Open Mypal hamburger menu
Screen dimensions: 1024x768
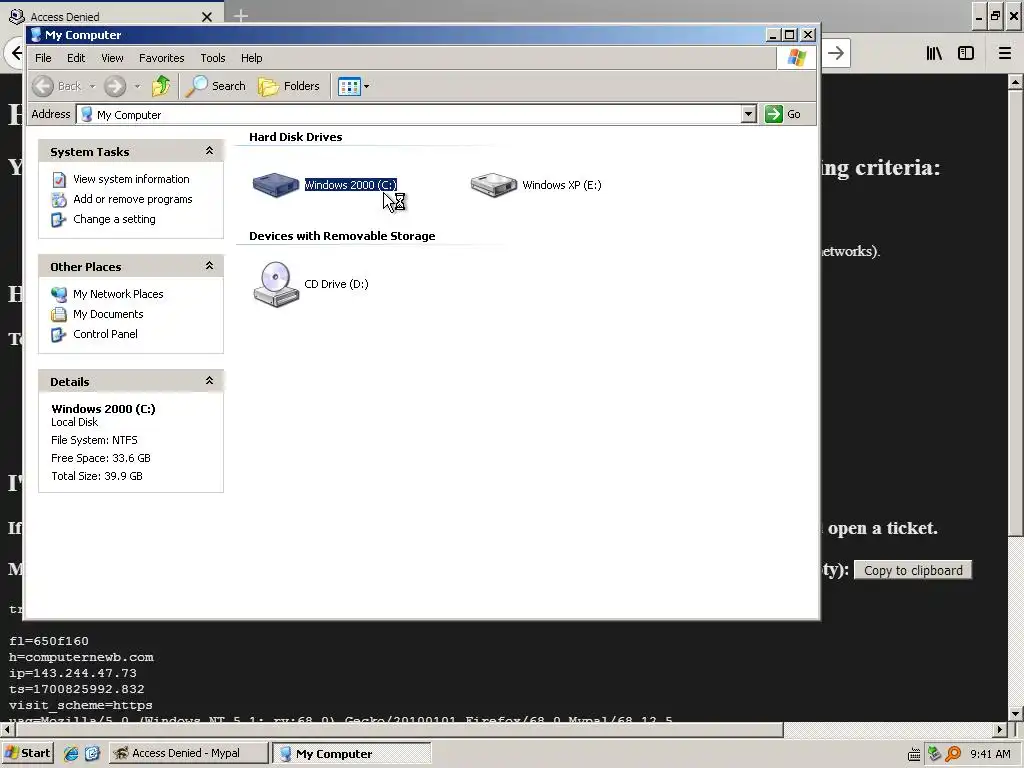tap(1004, 54)
